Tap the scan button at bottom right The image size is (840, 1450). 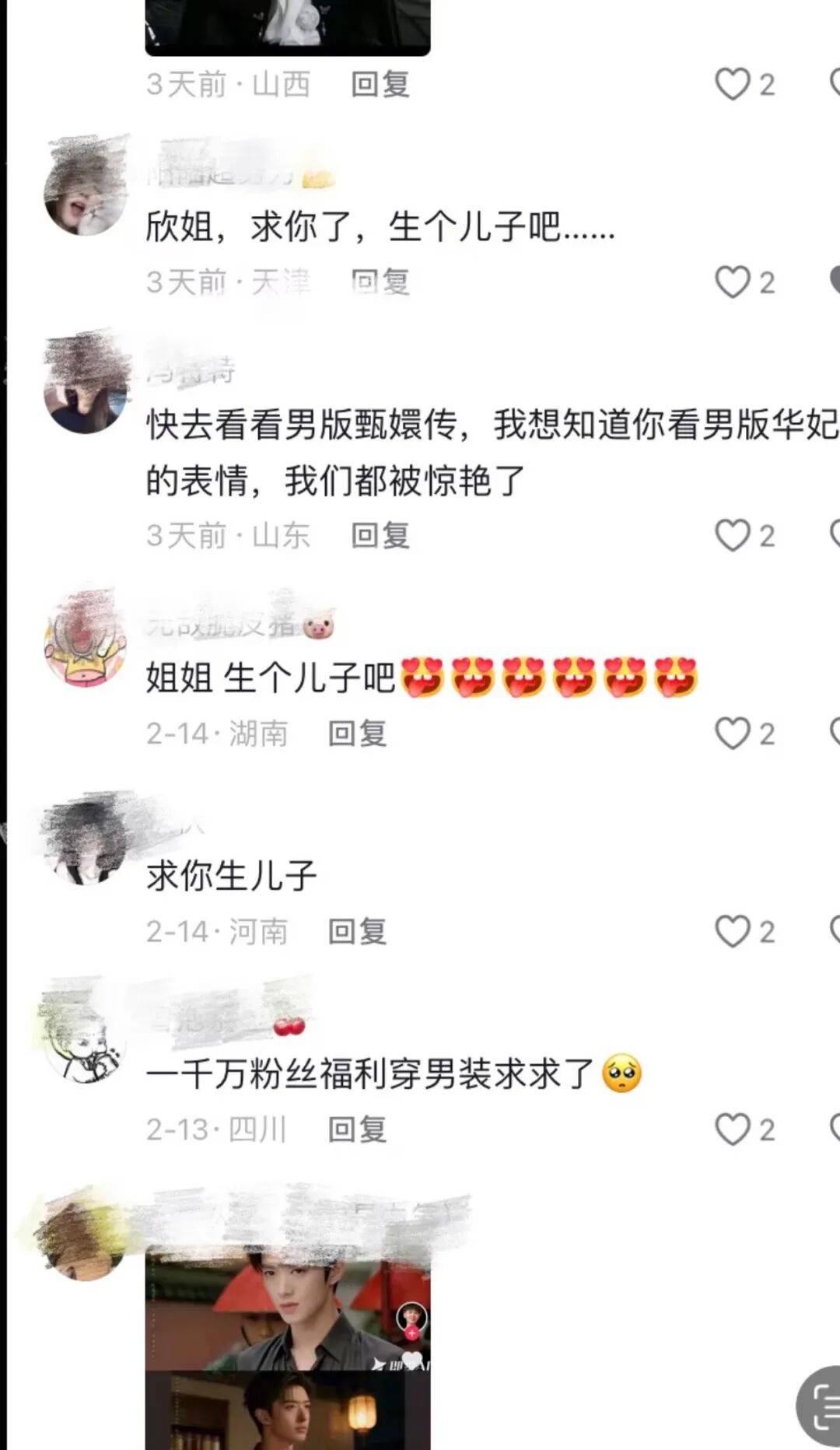pos(820,1406)
